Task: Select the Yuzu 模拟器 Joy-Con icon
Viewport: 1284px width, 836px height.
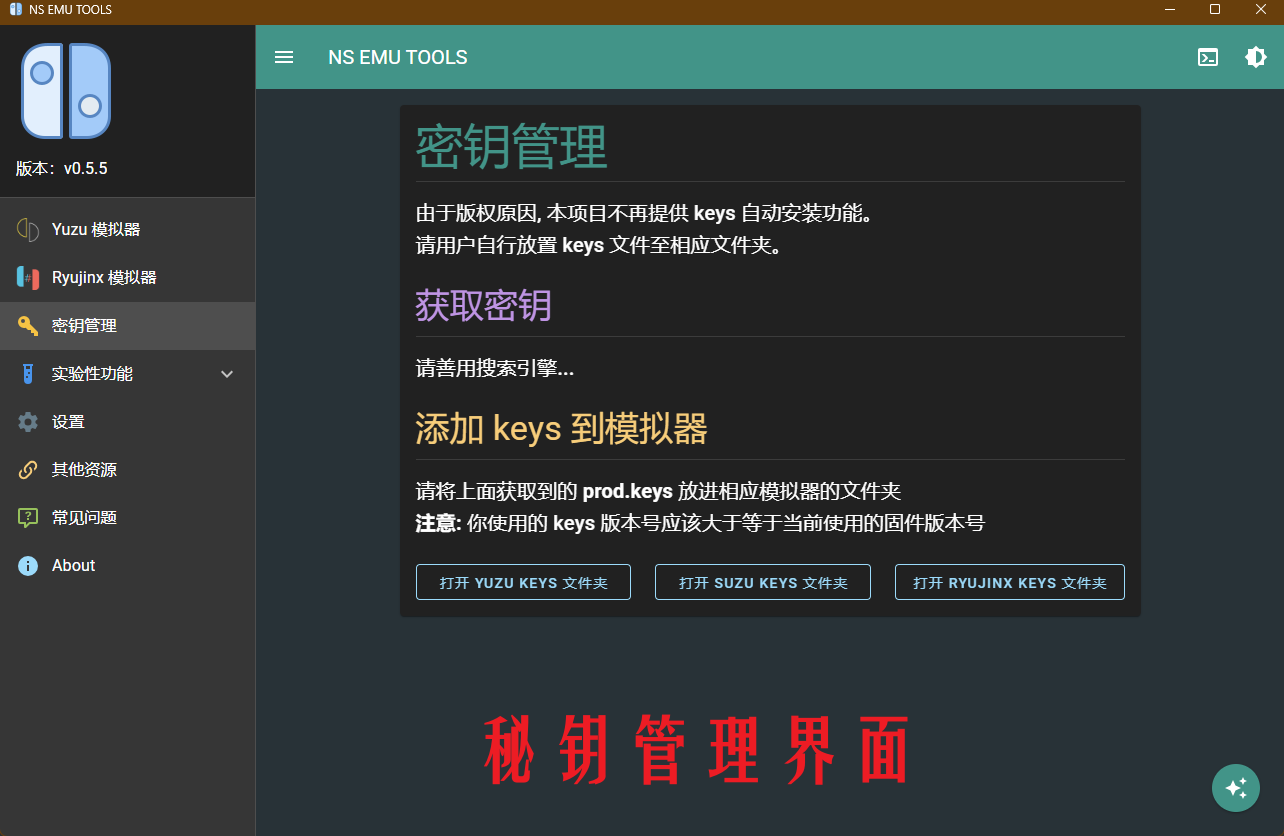Action: [x=27, y=229]
